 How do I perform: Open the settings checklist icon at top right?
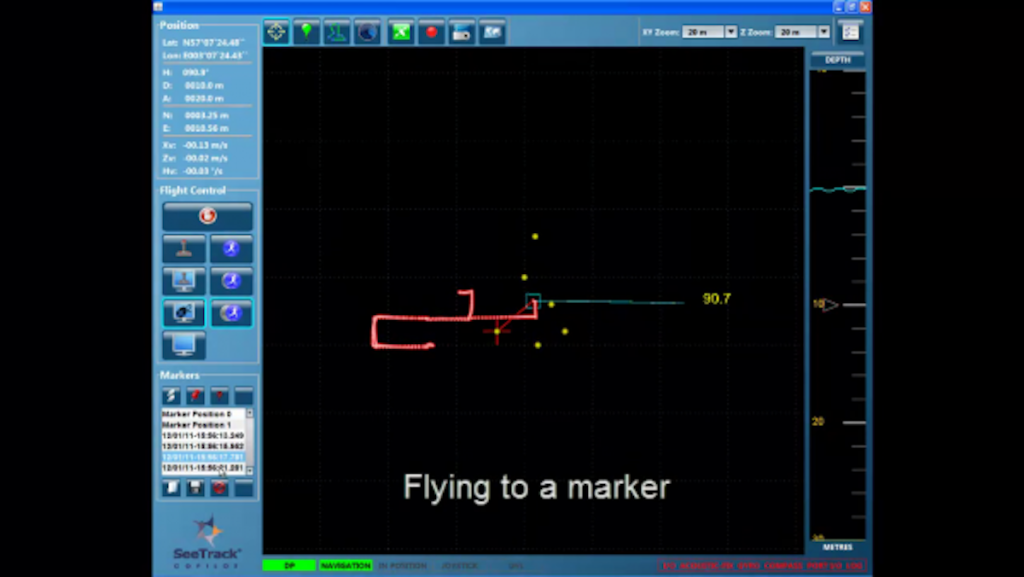850,31
